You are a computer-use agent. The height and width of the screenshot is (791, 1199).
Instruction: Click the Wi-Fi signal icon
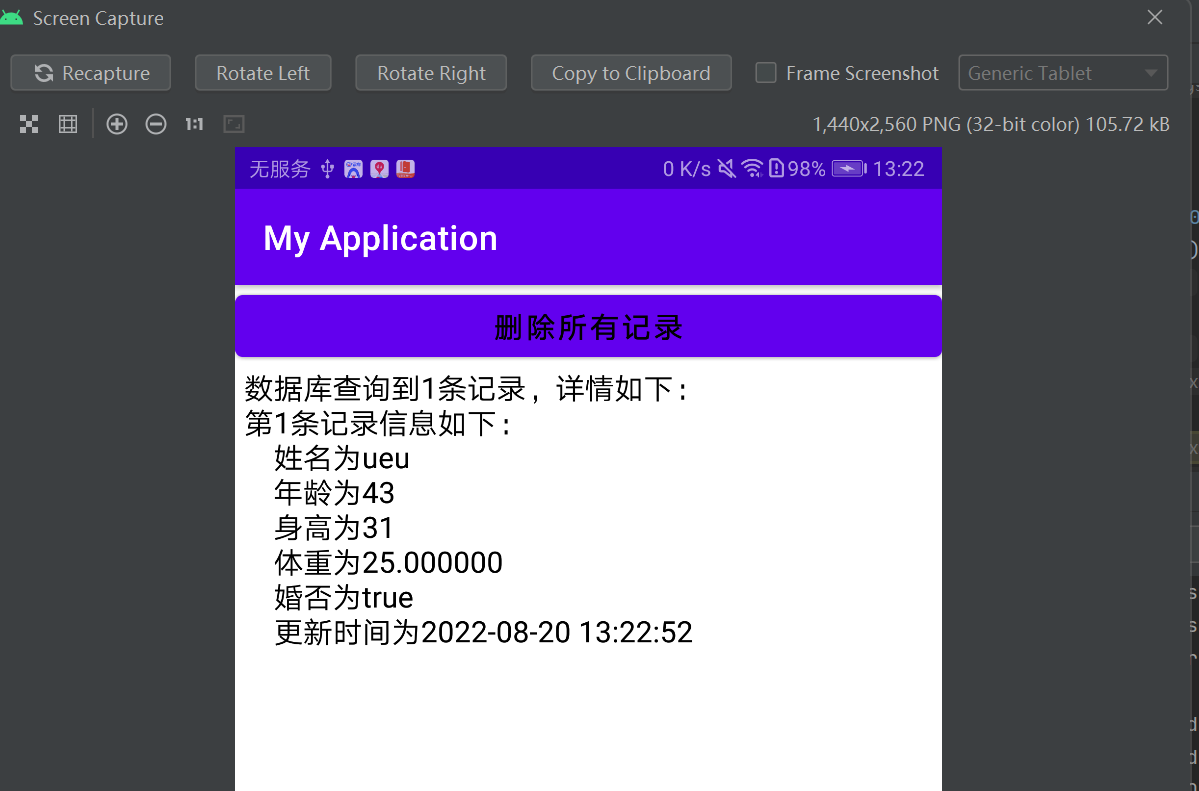point(752,168)
